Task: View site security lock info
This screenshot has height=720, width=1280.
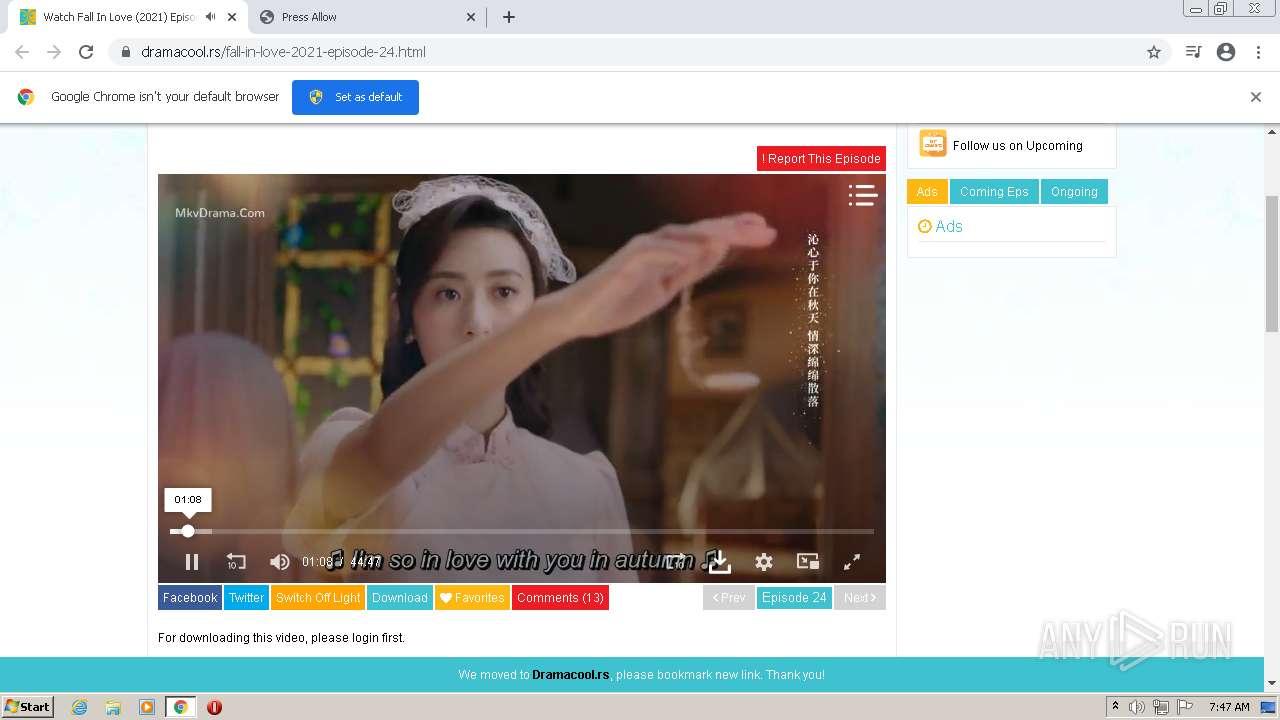Action: click(125, 52)
